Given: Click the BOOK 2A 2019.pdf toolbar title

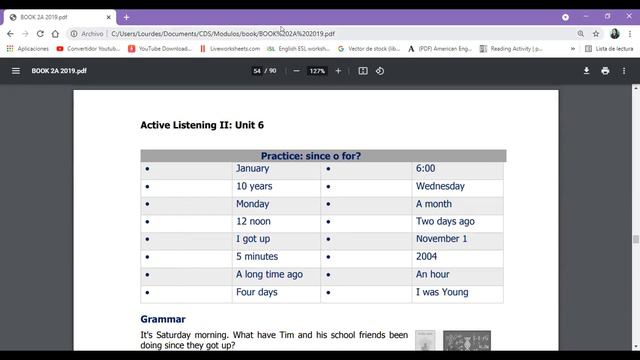Looking at the screenshot, I should pyautogui.click(x=59, y=71).
